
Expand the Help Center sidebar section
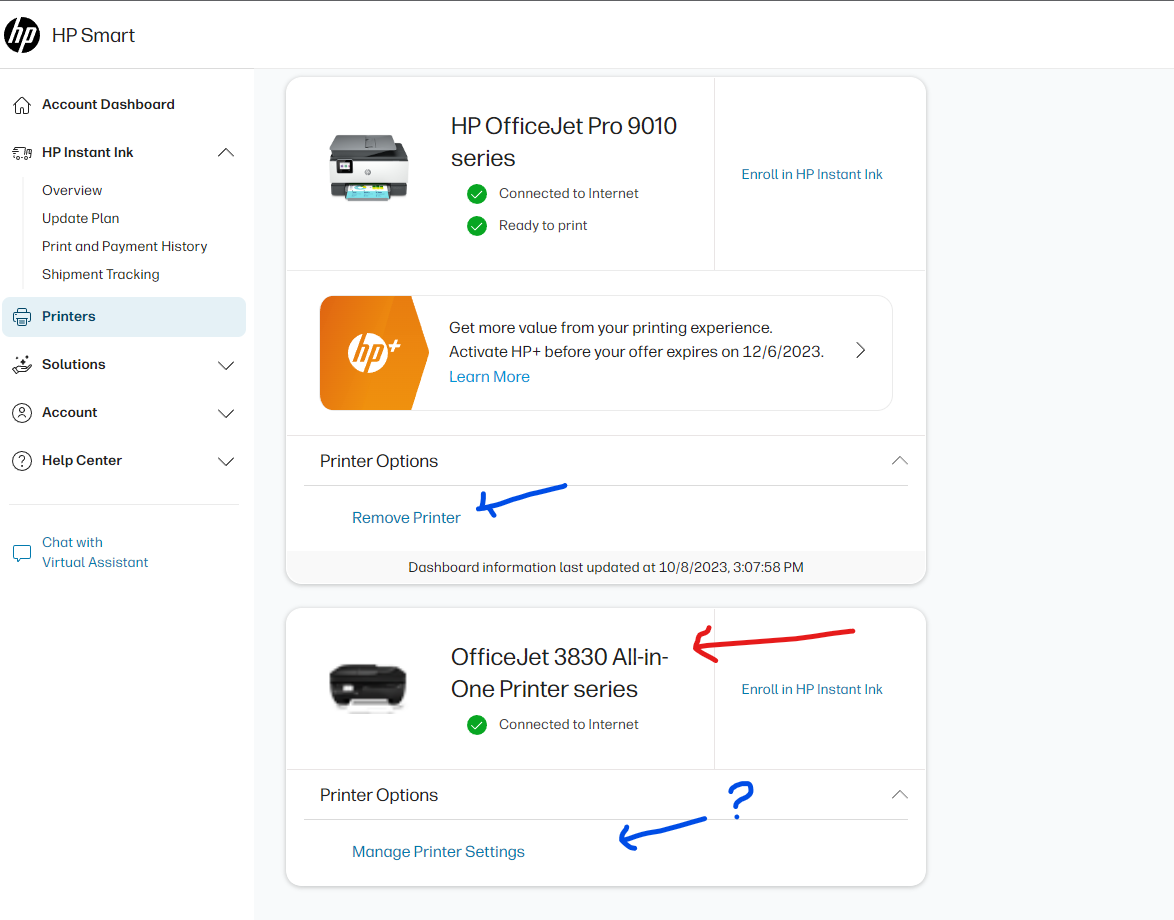click(226, 461)
